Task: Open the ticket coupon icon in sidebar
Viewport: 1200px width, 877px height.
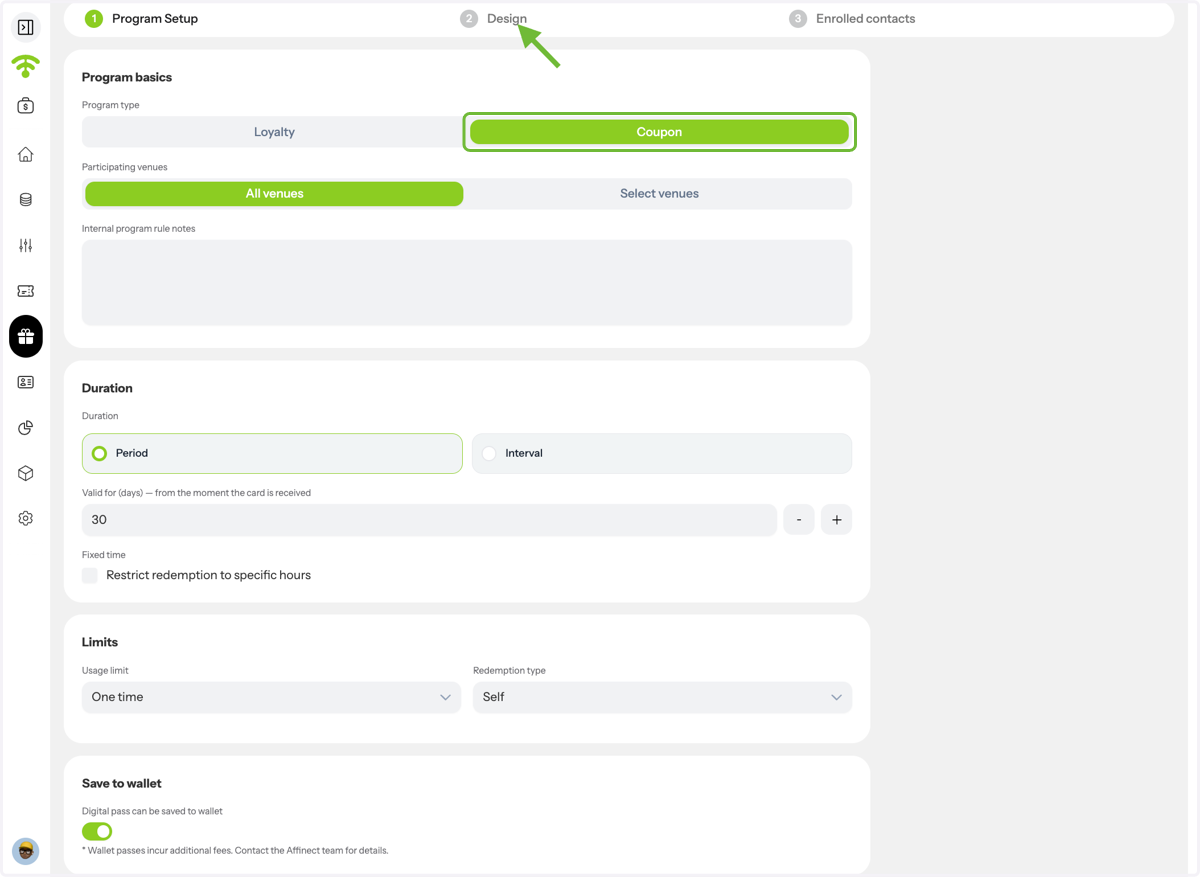Action: pyautogui.click(x=26, y=291)
